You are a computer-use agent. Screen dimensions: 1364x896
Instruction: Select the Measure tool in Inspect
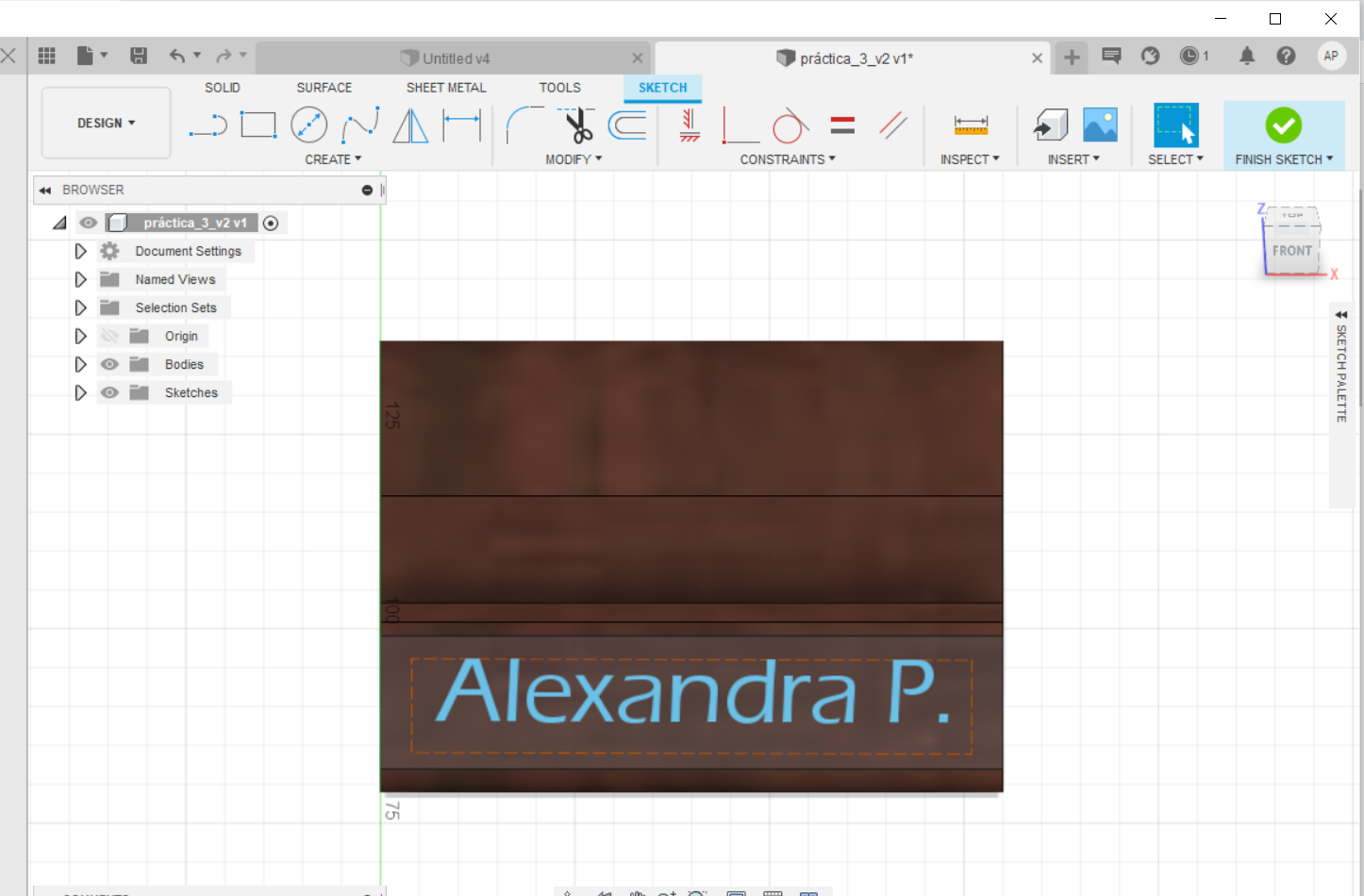point(971,124)
